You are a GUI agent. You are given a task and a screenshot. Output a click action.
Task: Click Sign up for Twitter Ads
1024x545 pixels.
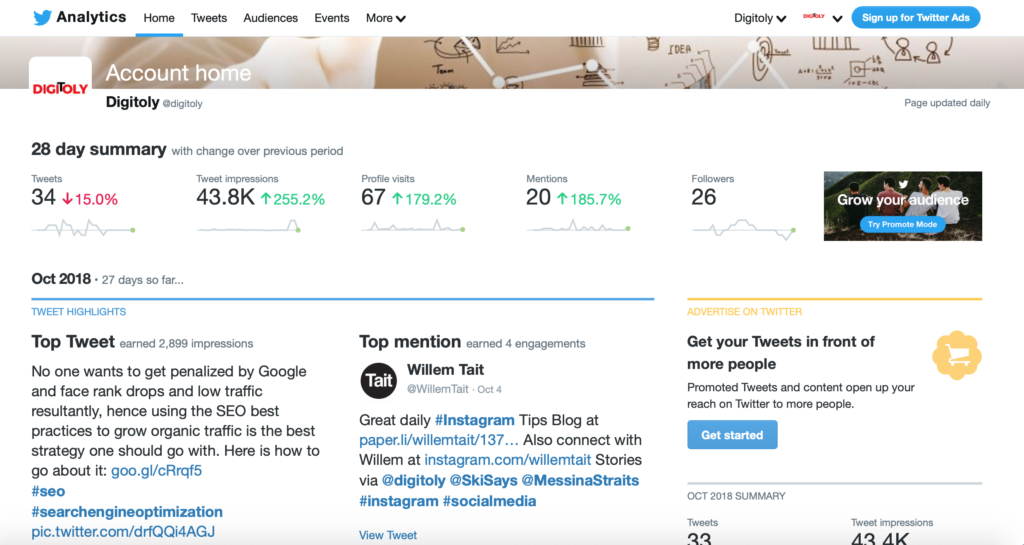(x=916, y=18)
